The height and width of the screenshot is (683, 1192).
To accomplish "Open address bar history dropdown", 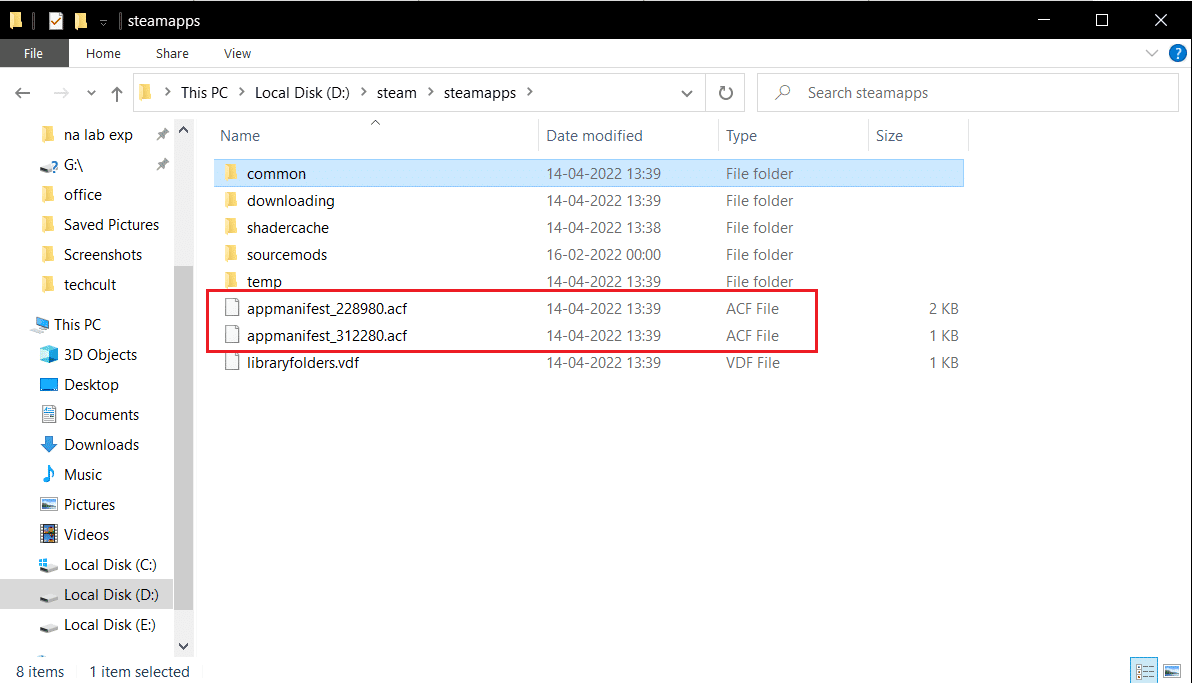I will click(686, 93).
